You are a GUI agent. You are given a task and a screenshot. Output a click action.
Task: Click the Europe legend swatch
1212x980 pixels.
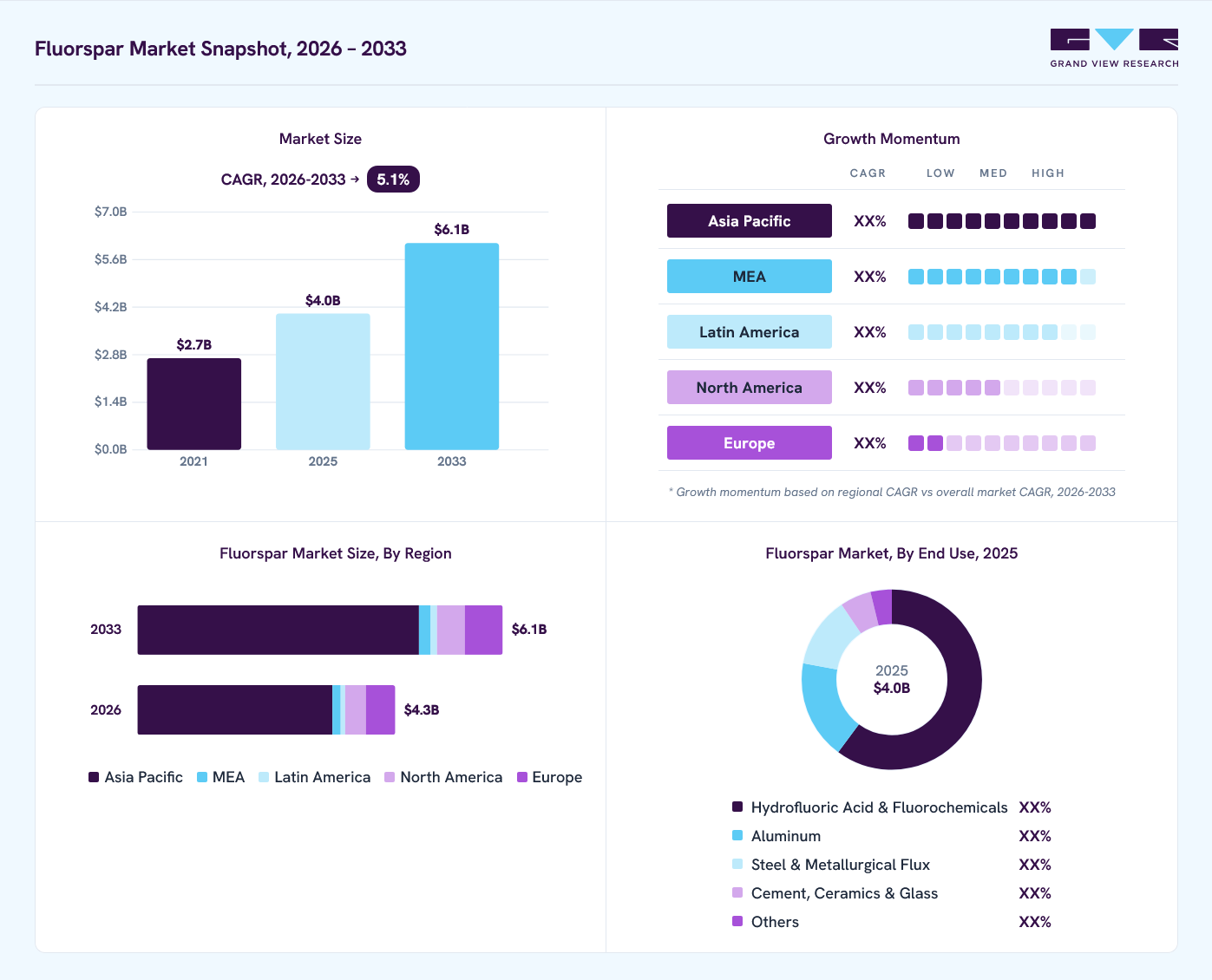(522, 777)
